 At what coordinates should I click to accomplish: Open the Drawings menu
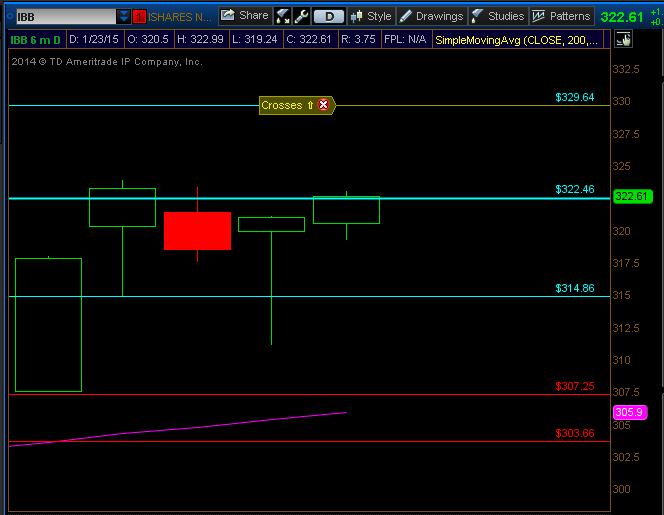432,16
